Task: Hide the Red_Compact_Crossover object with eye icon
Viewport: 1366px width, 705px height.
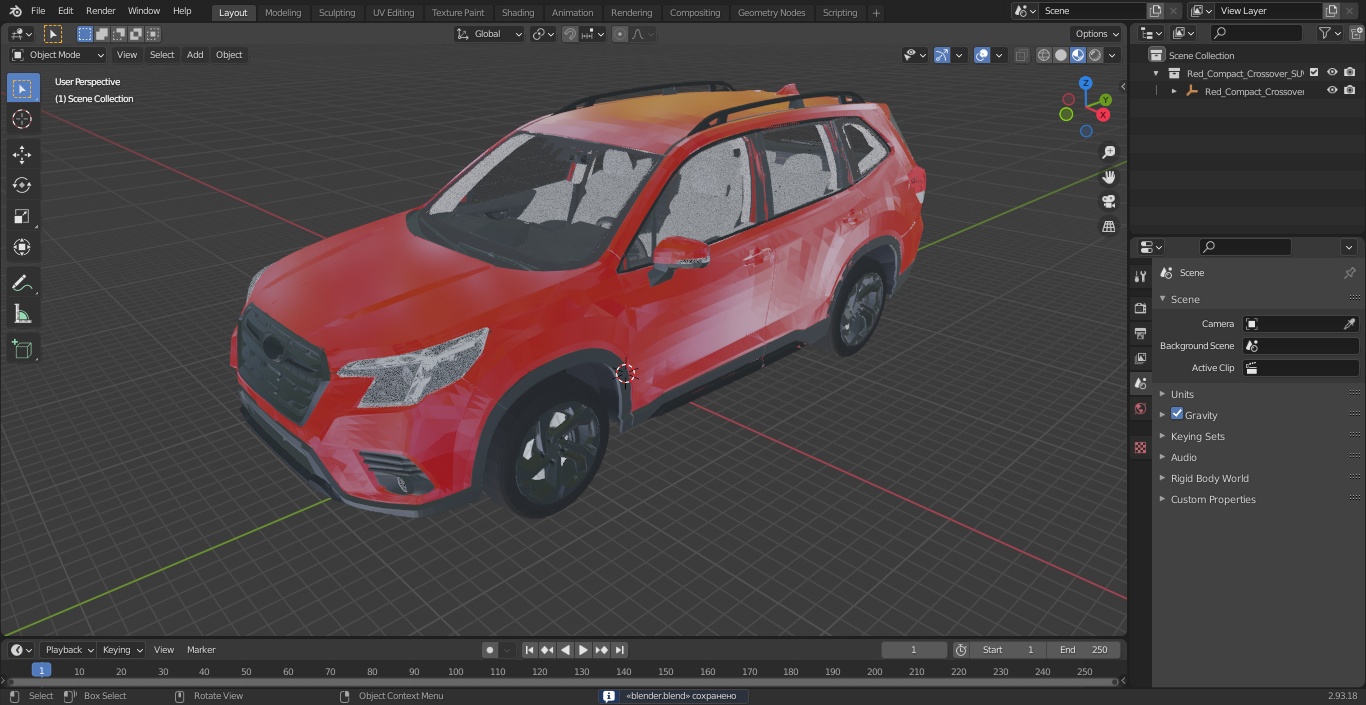Action: (1332, 90)
